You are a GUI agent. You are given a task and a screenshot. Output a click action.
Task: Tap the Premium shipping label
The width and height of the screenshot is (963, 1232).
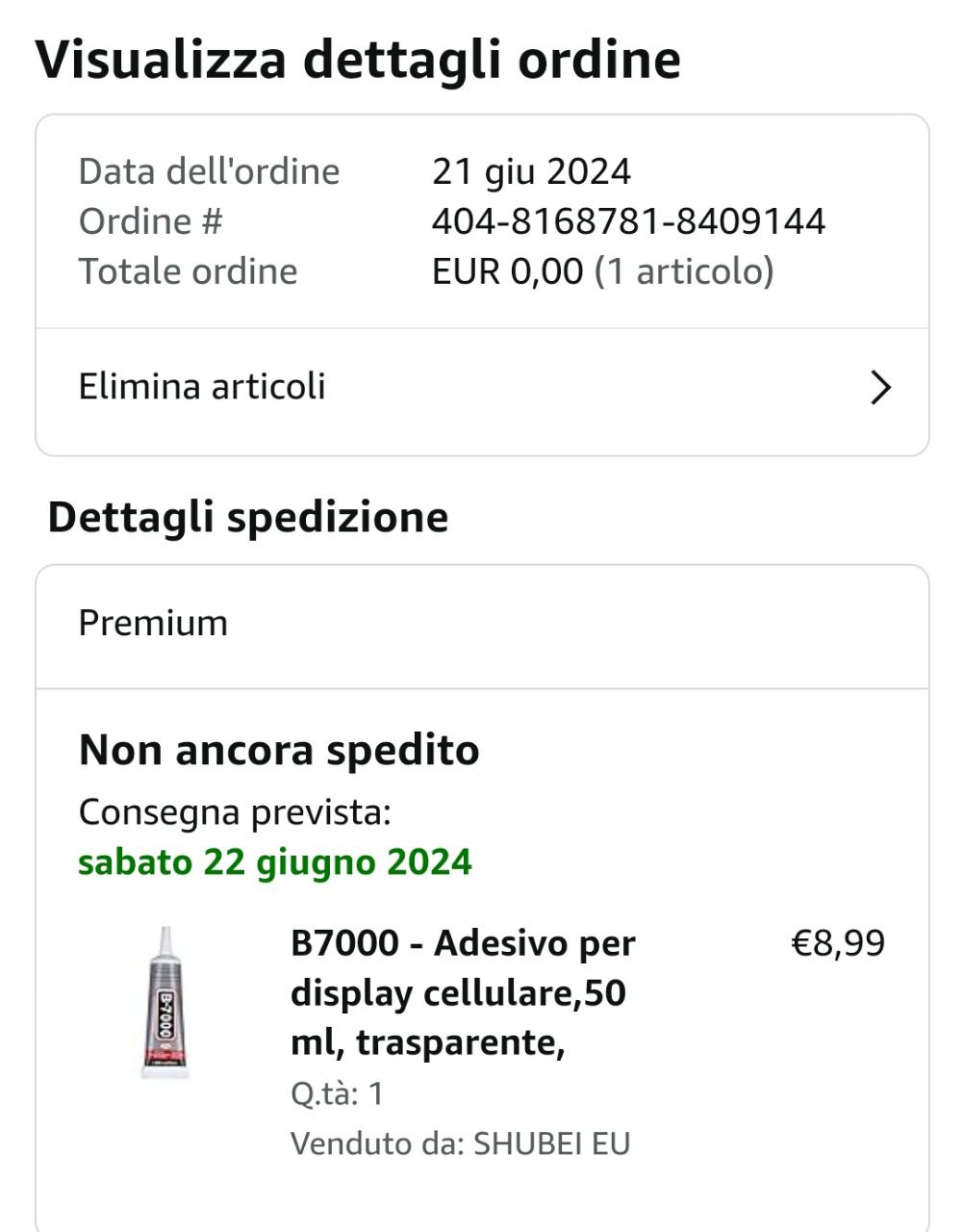click(153, 623)
